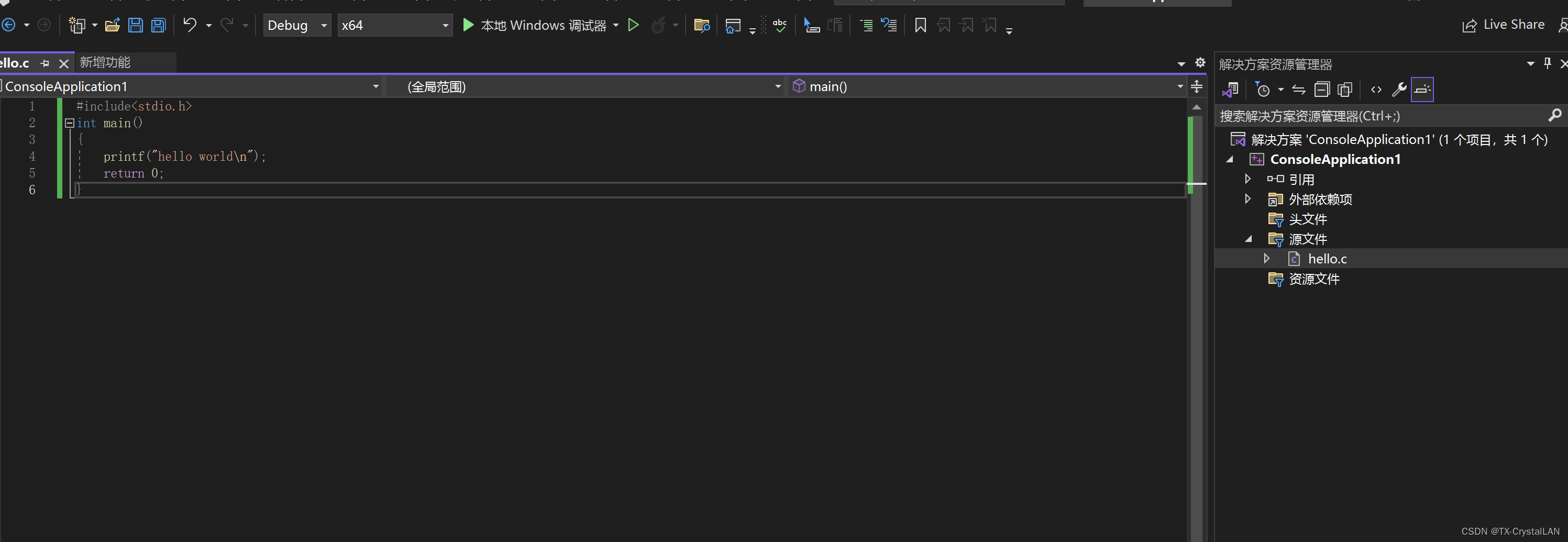1568x542 pixels.
Task: Click the Save All icon
Action: click(x=158, y=25)
